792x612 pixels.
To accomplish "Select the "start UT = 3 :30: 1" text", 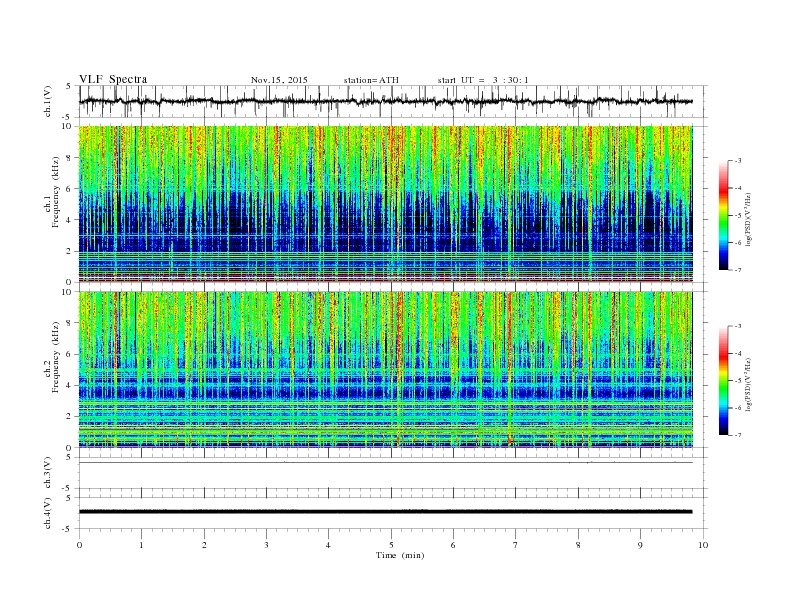I will pyautogui.click(x=483, y=80).
